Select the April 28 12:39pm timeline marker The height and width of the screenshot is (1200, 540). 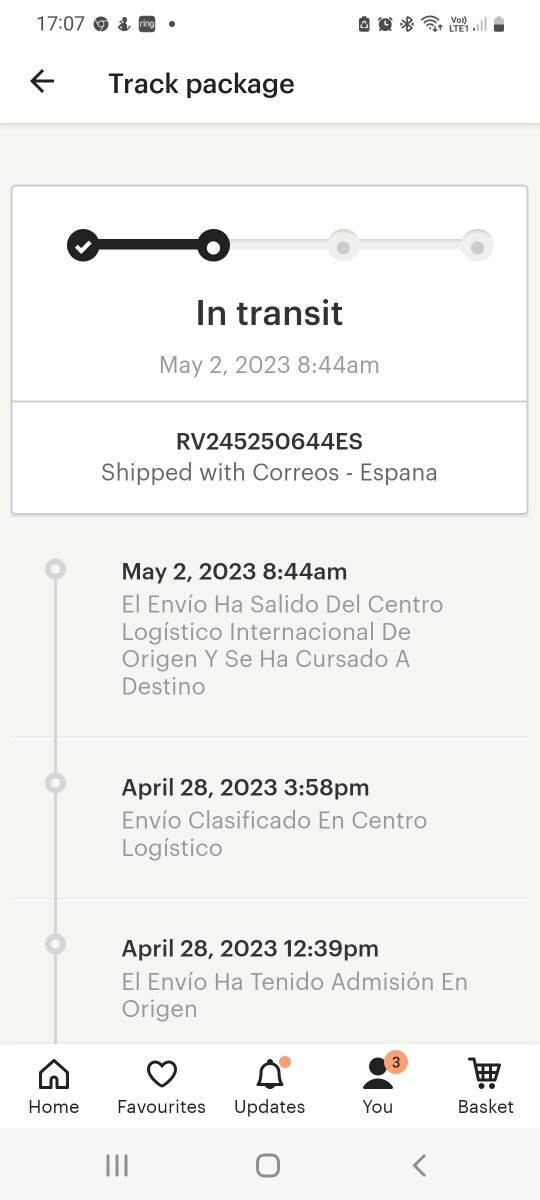[56, 944]
